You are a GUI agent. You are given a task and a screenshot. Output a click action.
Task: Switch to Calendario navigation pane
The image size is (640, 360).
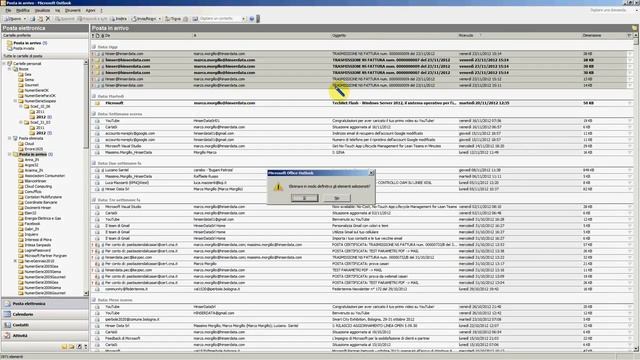pyautogui.click(x=44, y=314)
